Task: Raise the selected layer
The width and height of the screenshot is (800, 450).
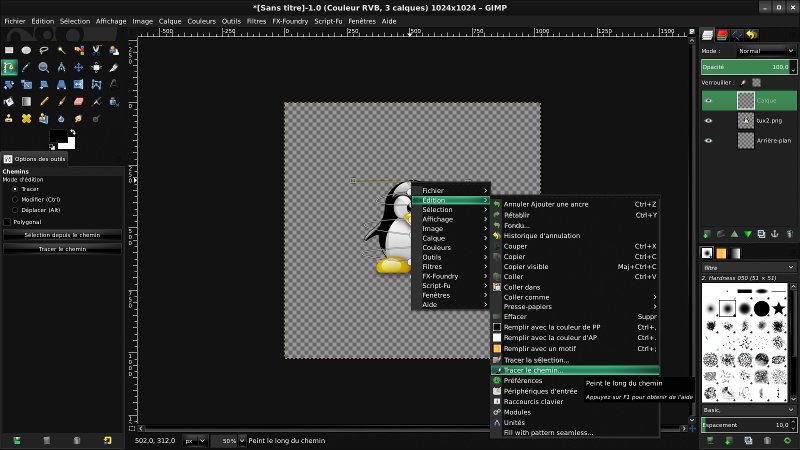Action: (734, 234)
